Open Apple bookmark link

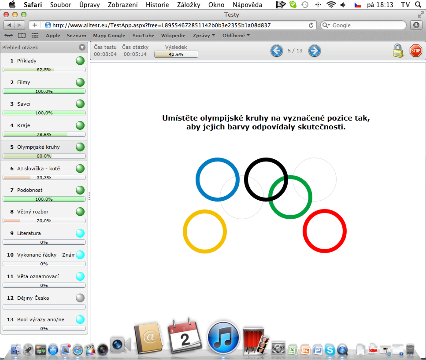tap(53, 35)
